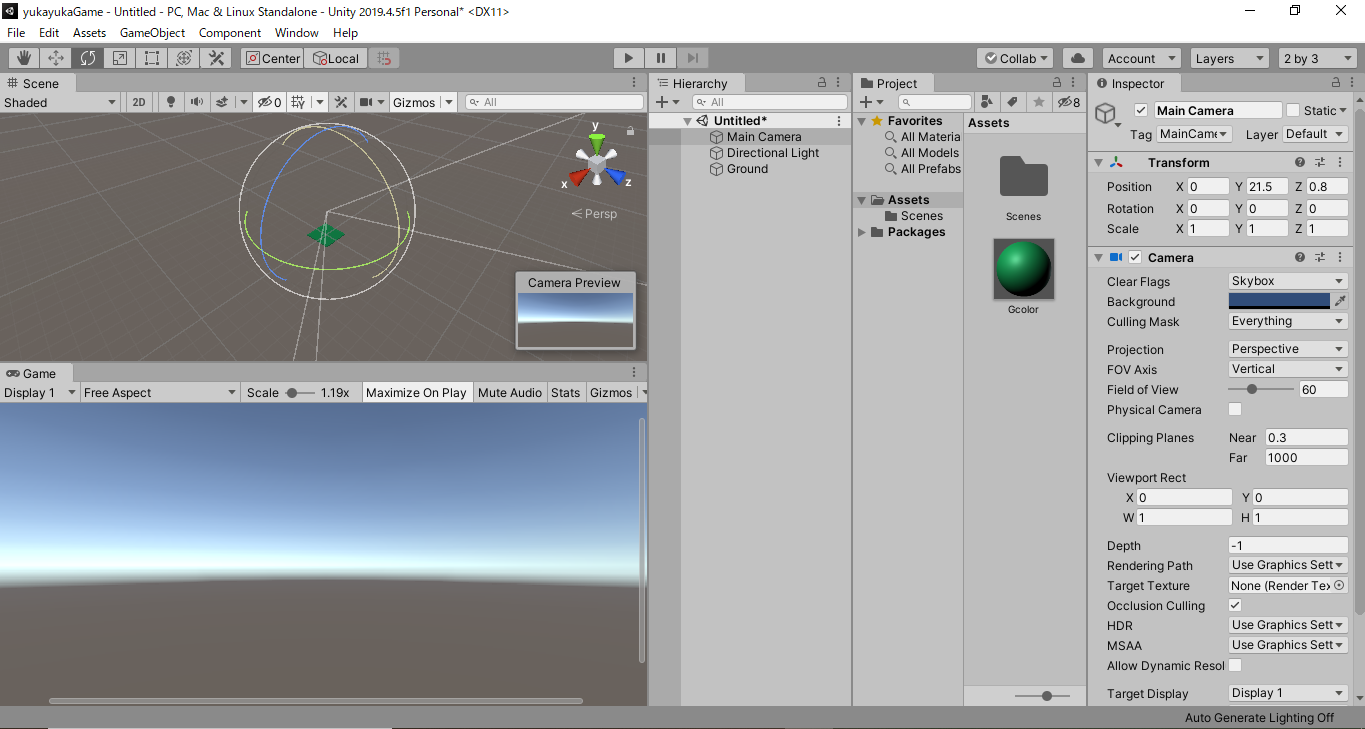Screen dimensions: 1365x729
Task: Select the Rotate tool
Action: pos(88,58)
